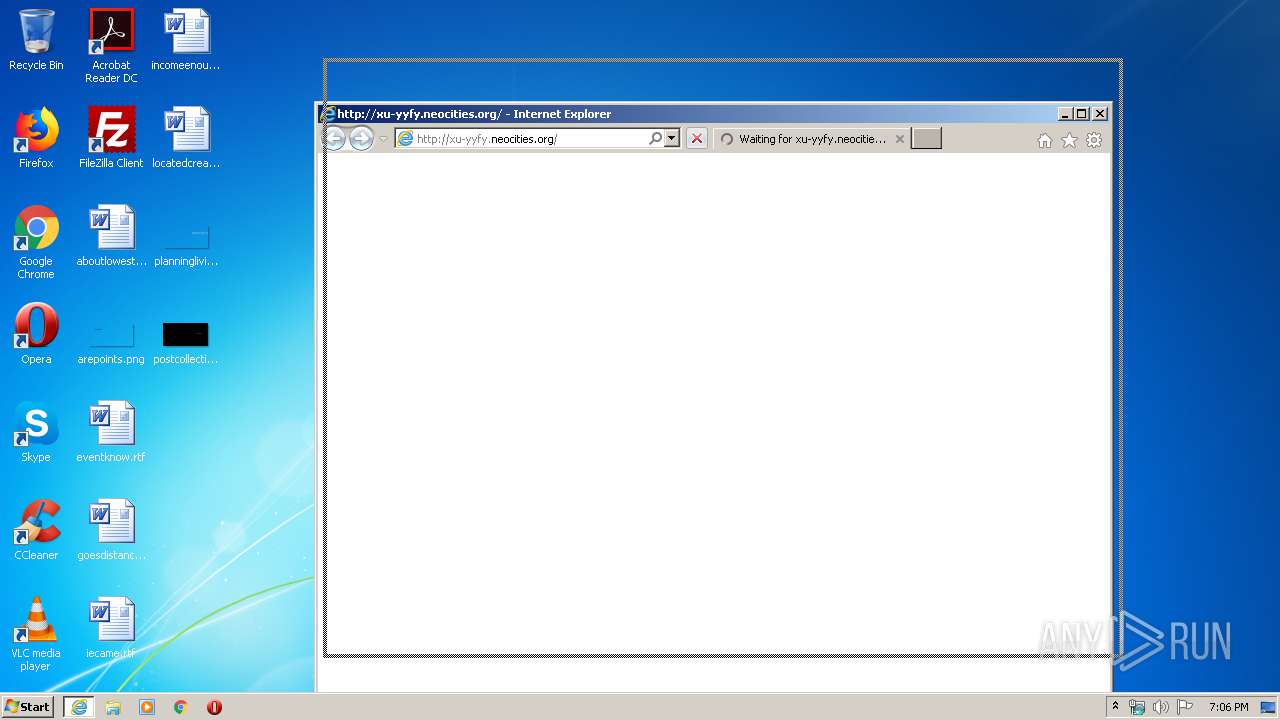Open Opera from the taskbar
This screenshot has height=720, width=1280.
click(x=214, y=707)
